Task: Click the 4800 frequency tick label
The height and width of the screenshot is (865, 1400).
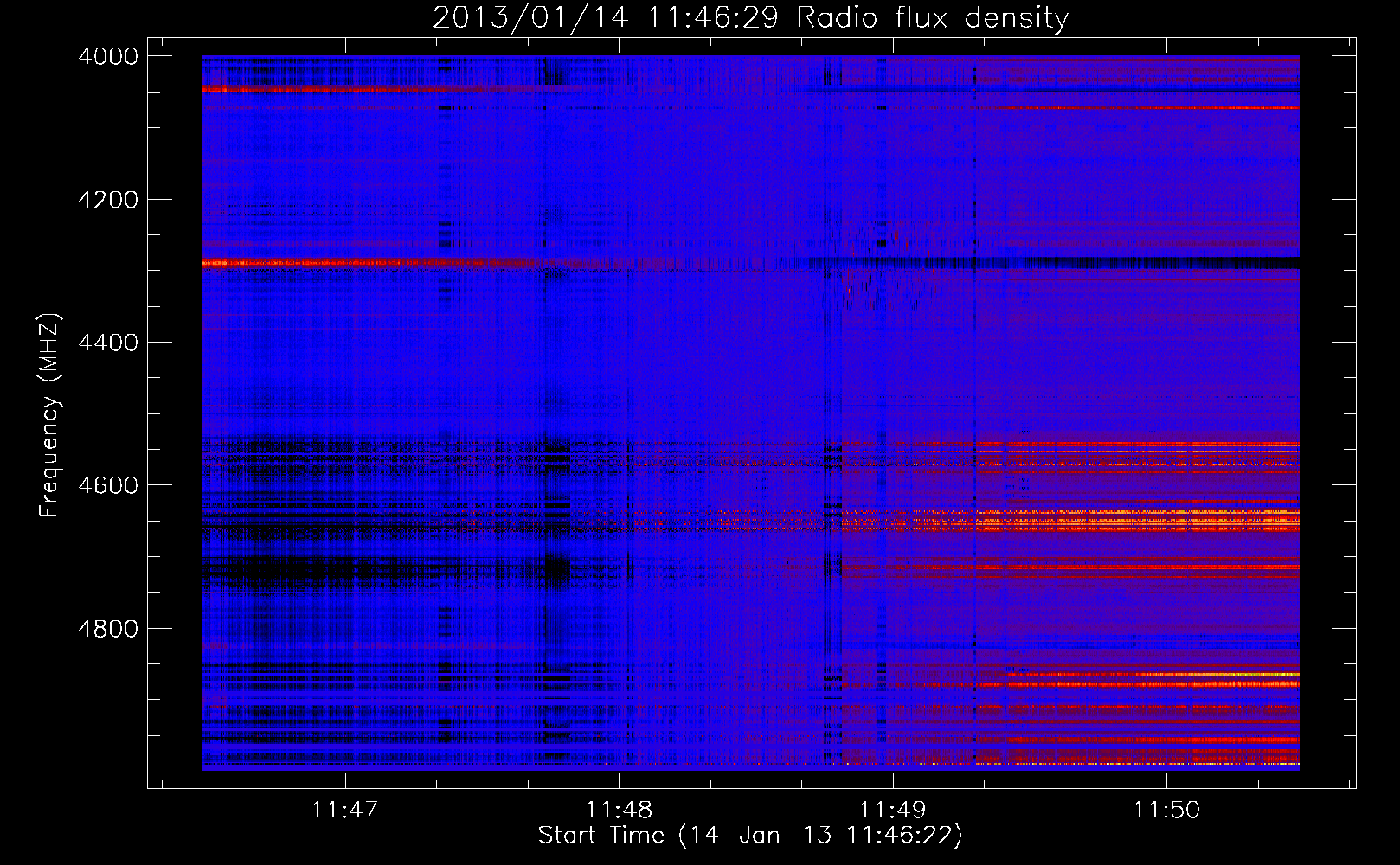Action: point(108,627)
